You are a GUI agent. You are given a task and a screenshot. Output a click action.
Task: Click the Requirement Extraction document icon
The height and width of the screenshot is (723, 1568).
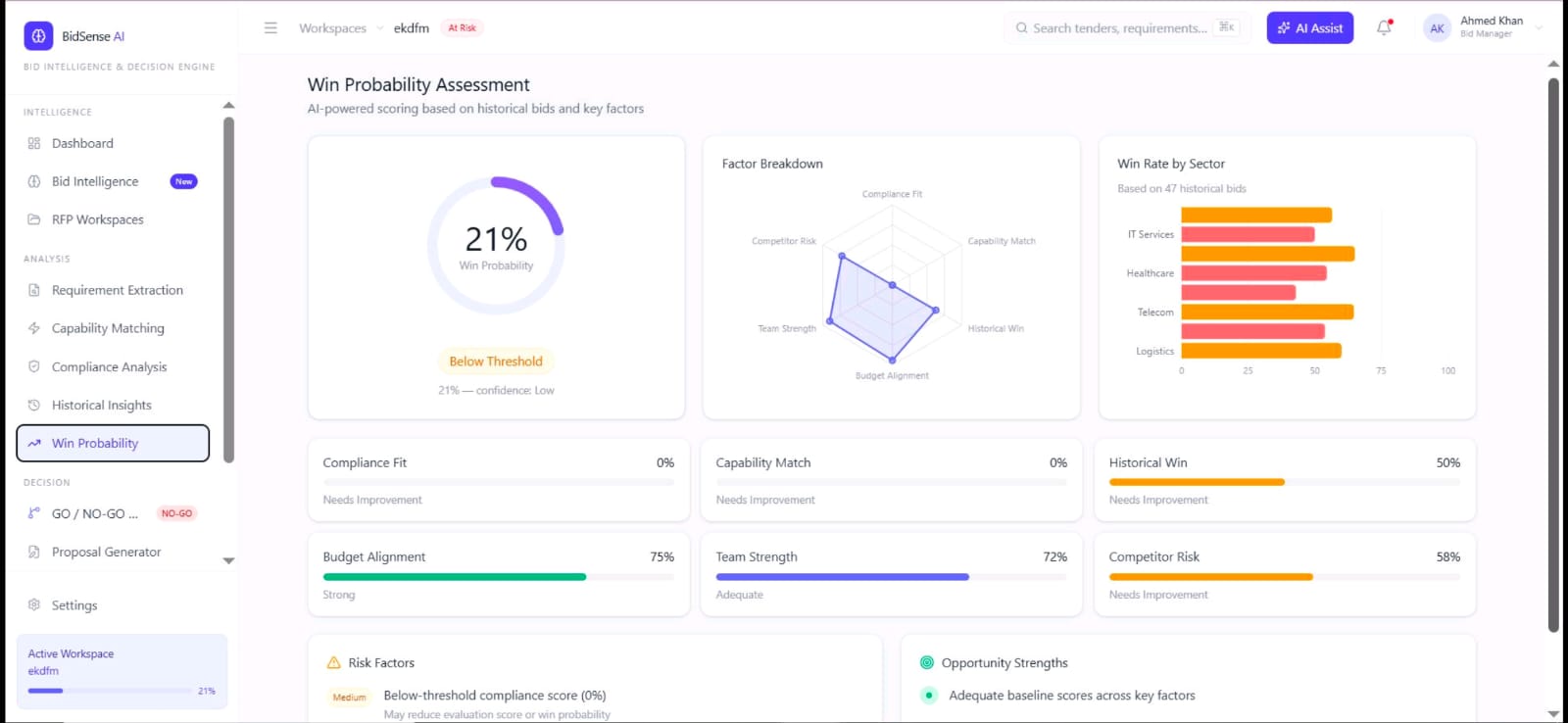click(x=34, y=290)
